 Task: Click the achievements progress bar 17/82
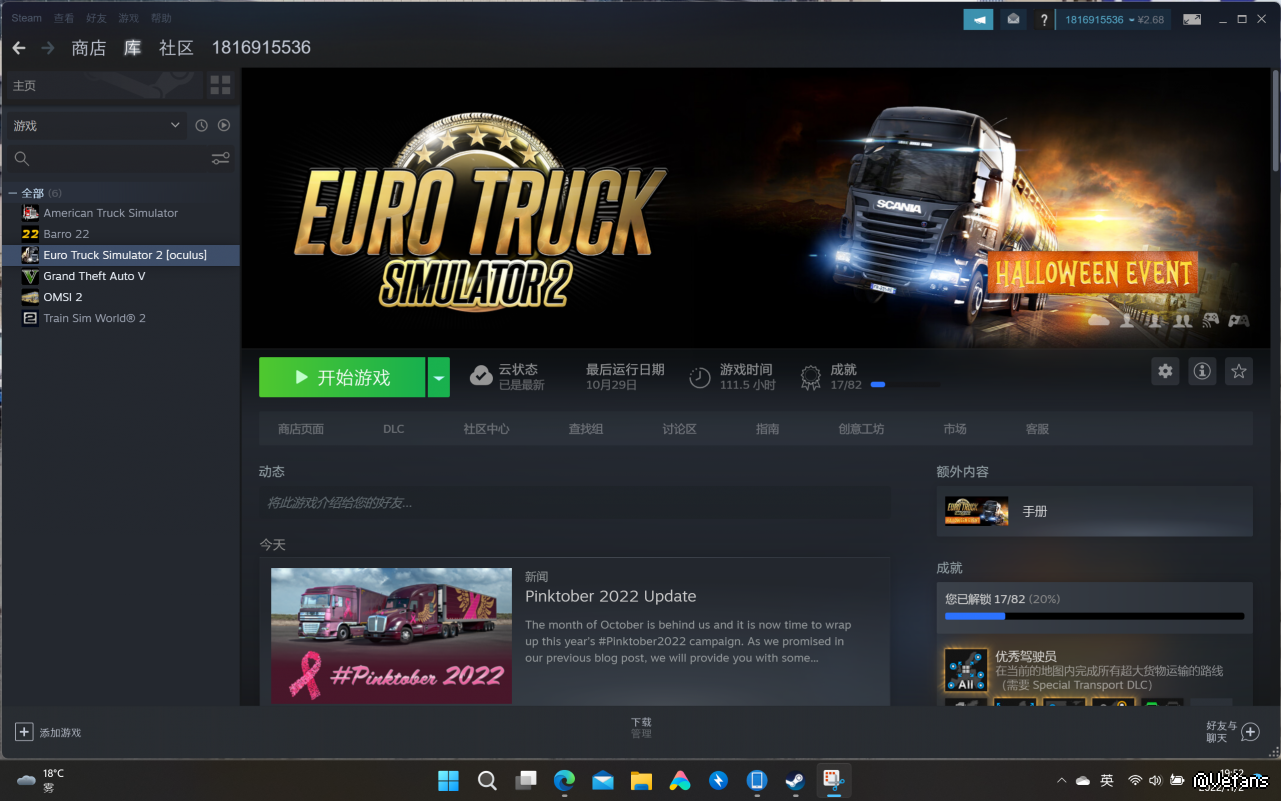click(x=904, y=385)
